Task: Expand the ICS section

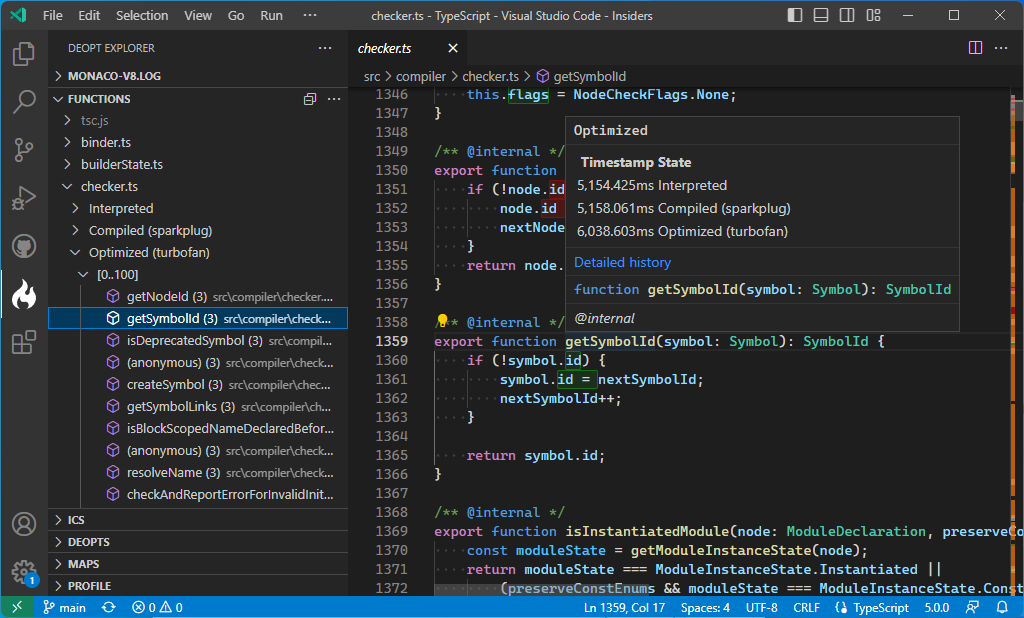Action: pyautogui.click(x=76, y=520)
